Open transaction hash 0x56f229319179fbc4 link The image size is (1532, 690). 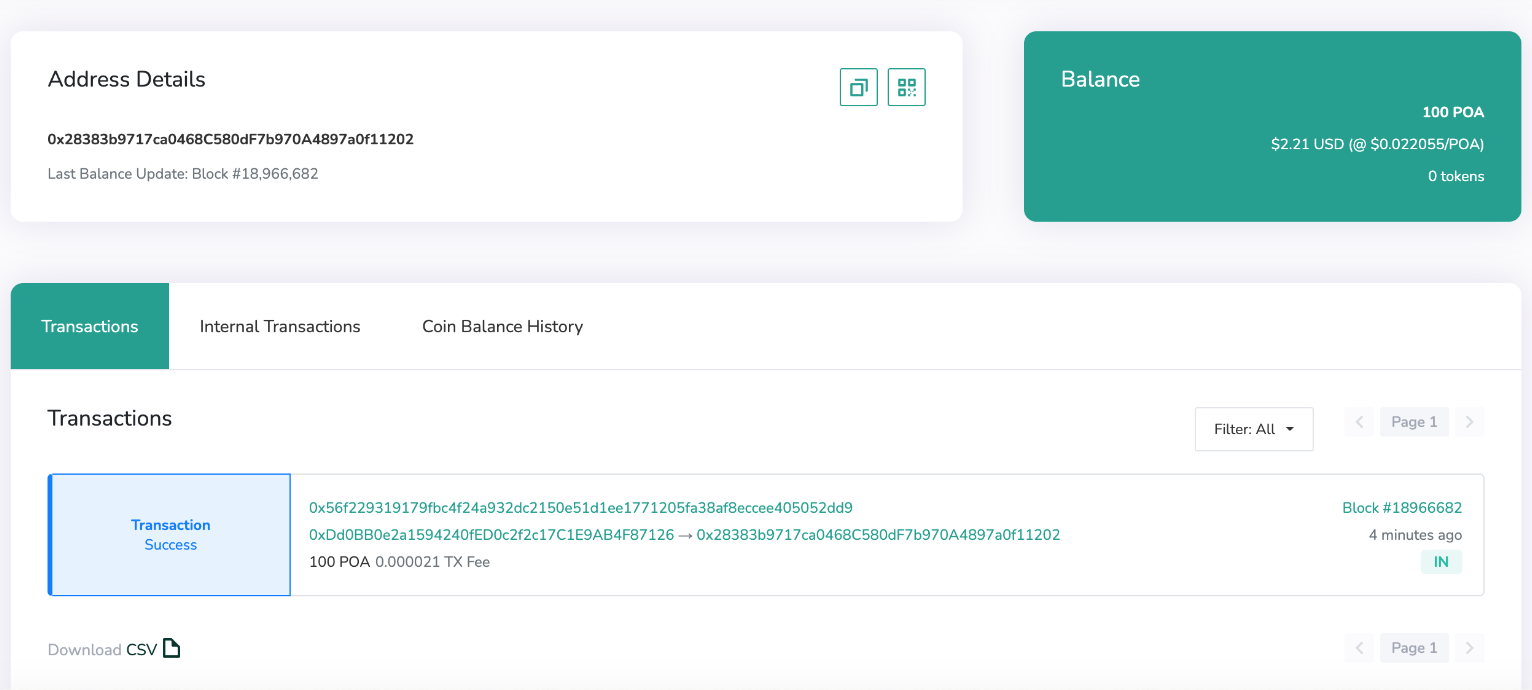pyautogui.click(x=581, y=508)
